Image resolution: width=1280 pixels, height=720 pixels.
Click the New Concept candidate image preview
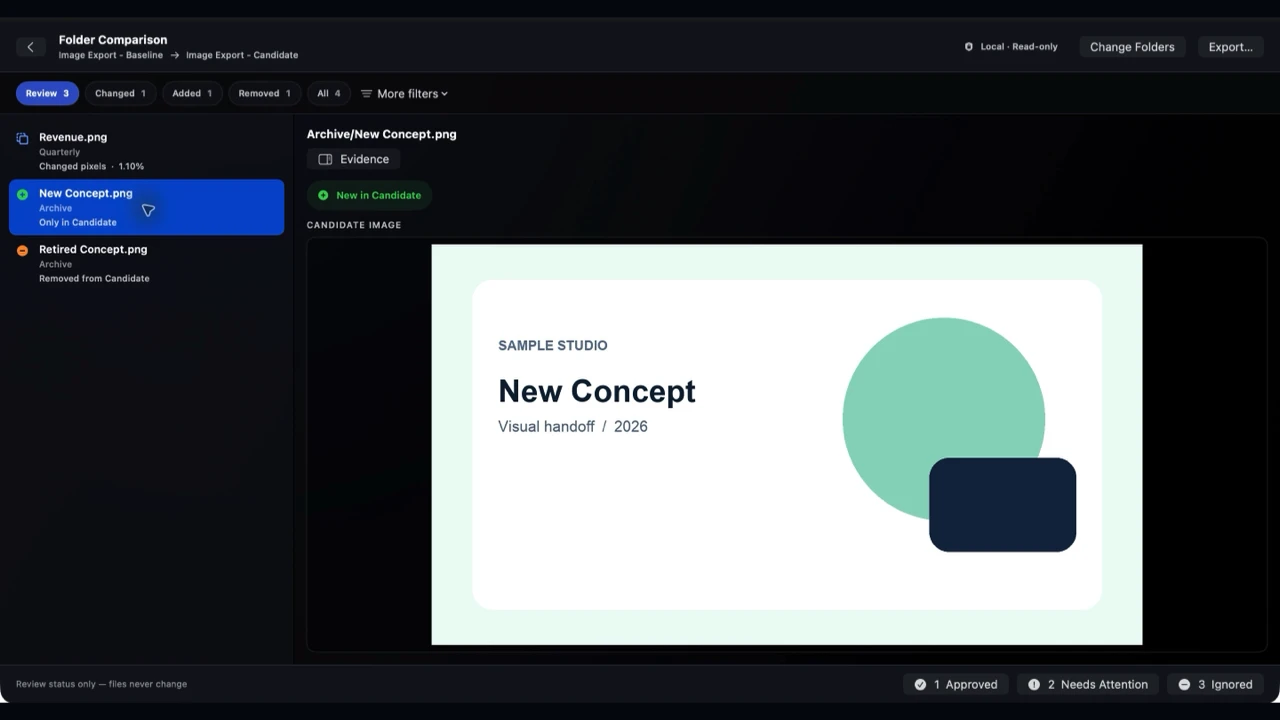(786, 445)
